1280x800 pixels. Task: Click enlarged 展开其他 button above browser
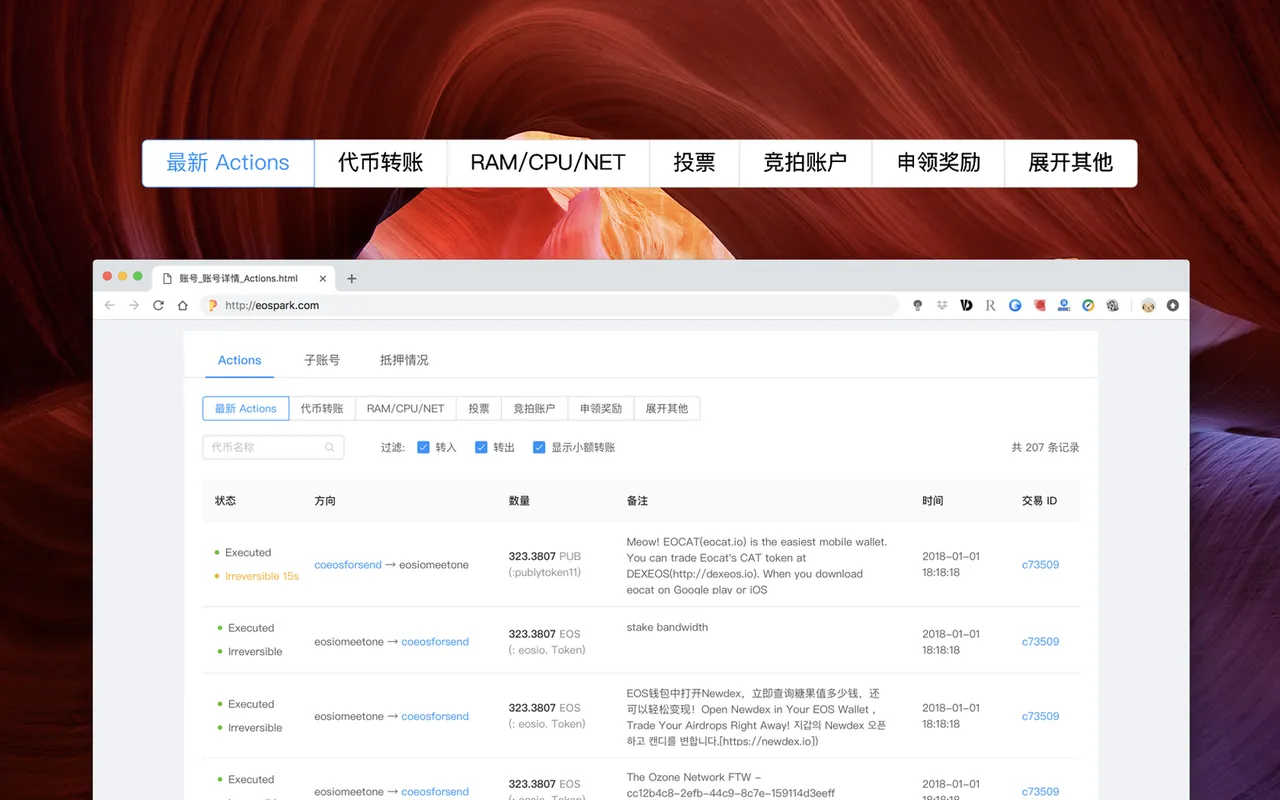point(1071,163)
